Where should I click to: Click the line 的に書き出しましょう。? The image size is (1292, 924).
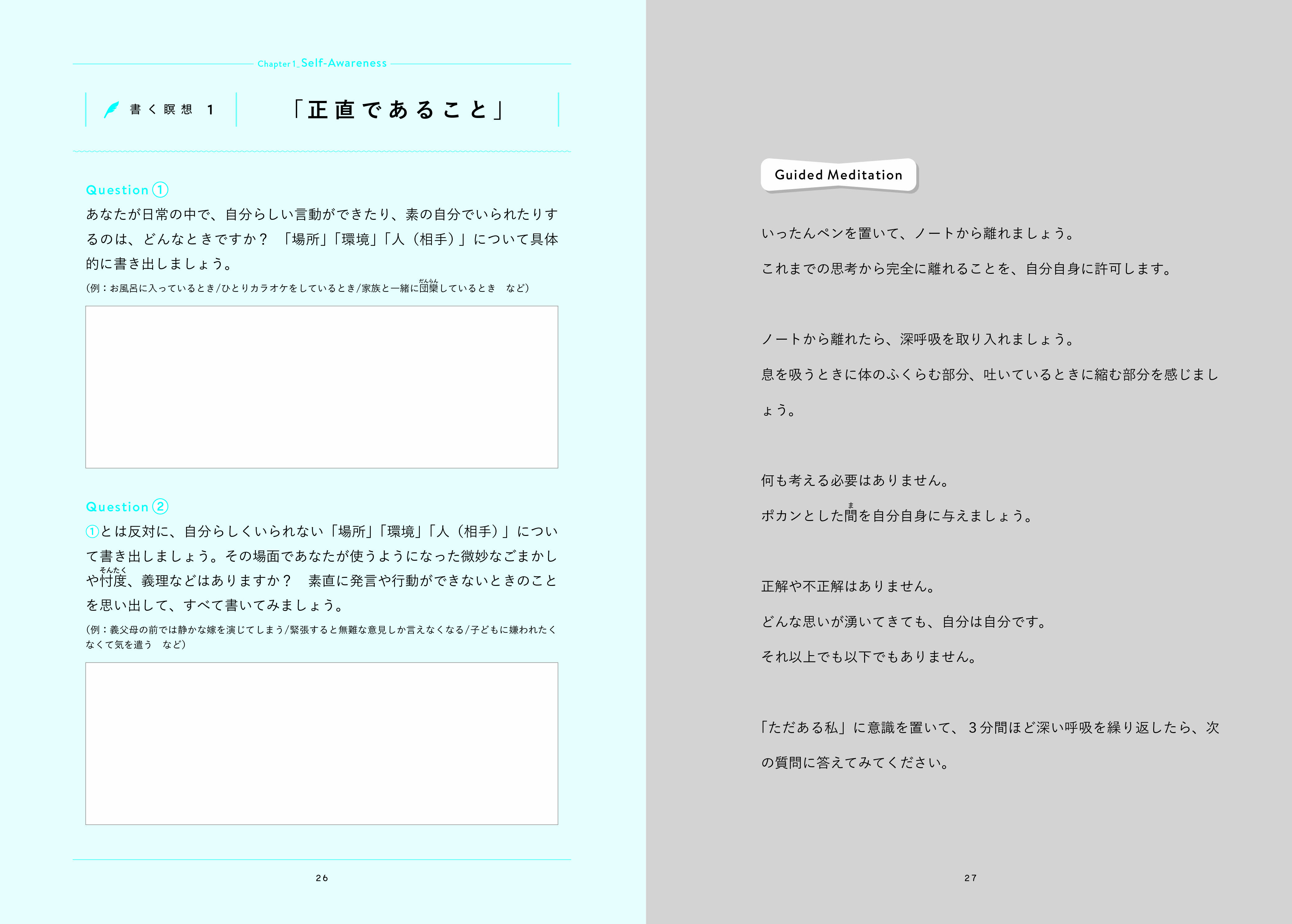pos(159,264)
